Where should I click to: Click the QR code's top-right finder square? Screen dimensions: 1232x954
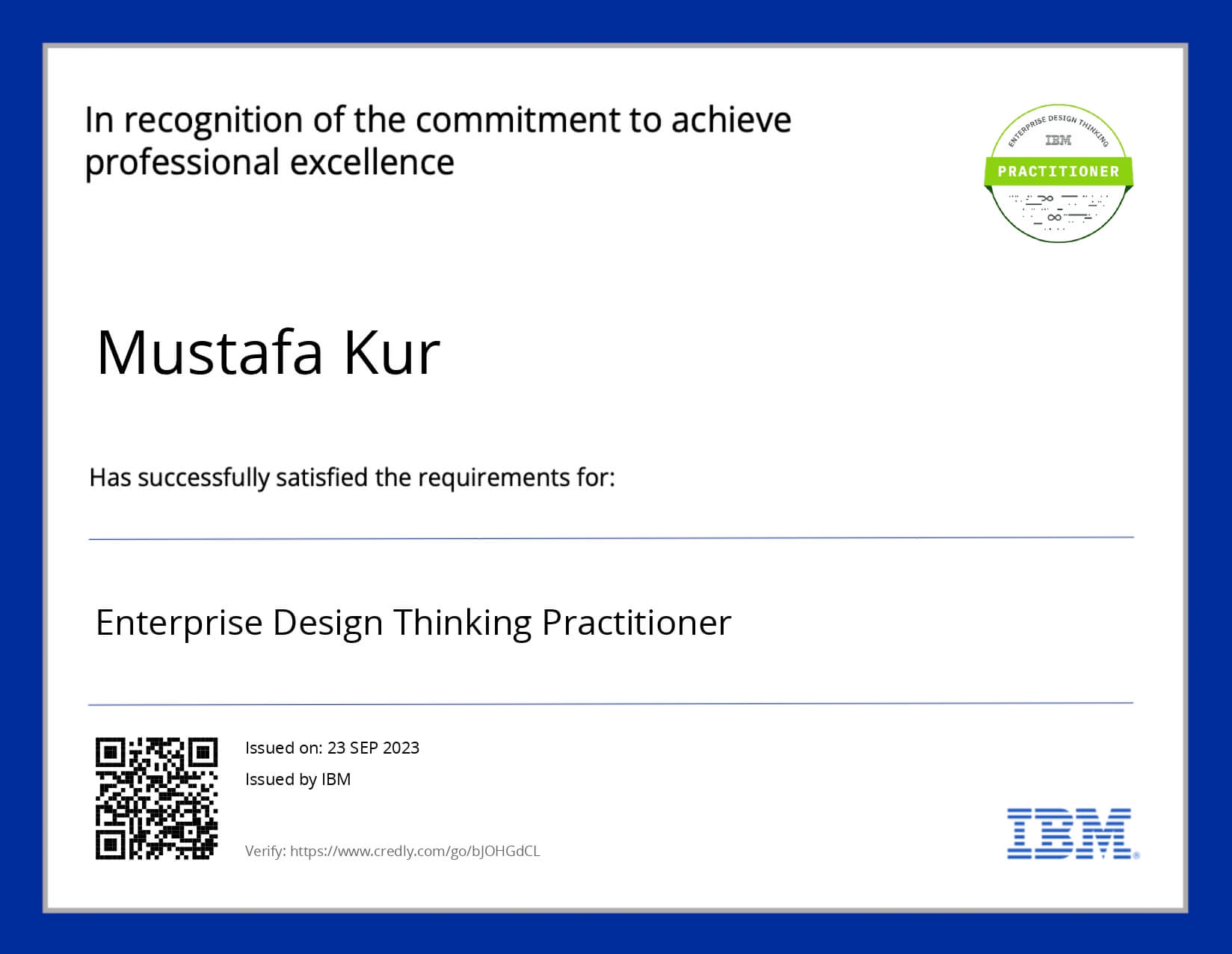203,752
